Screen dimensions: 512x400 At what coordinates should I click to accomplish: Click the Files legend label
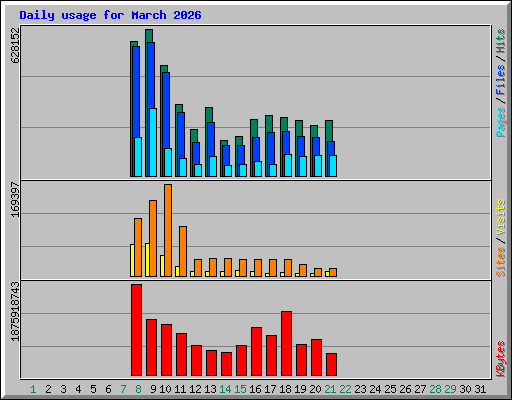click(501, 79)
